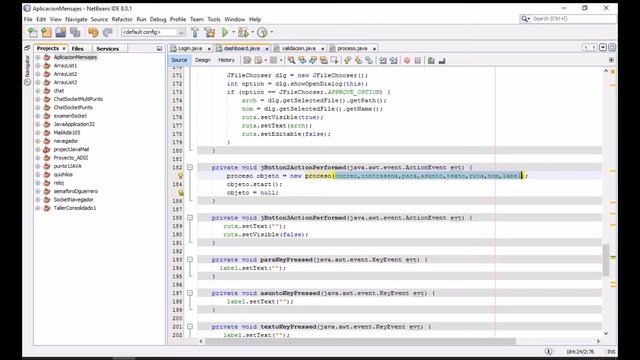This screenshot has height=360, width=640.
Task: Expand the ChatSocketMultiPunto project node
Action: [38, 99]
